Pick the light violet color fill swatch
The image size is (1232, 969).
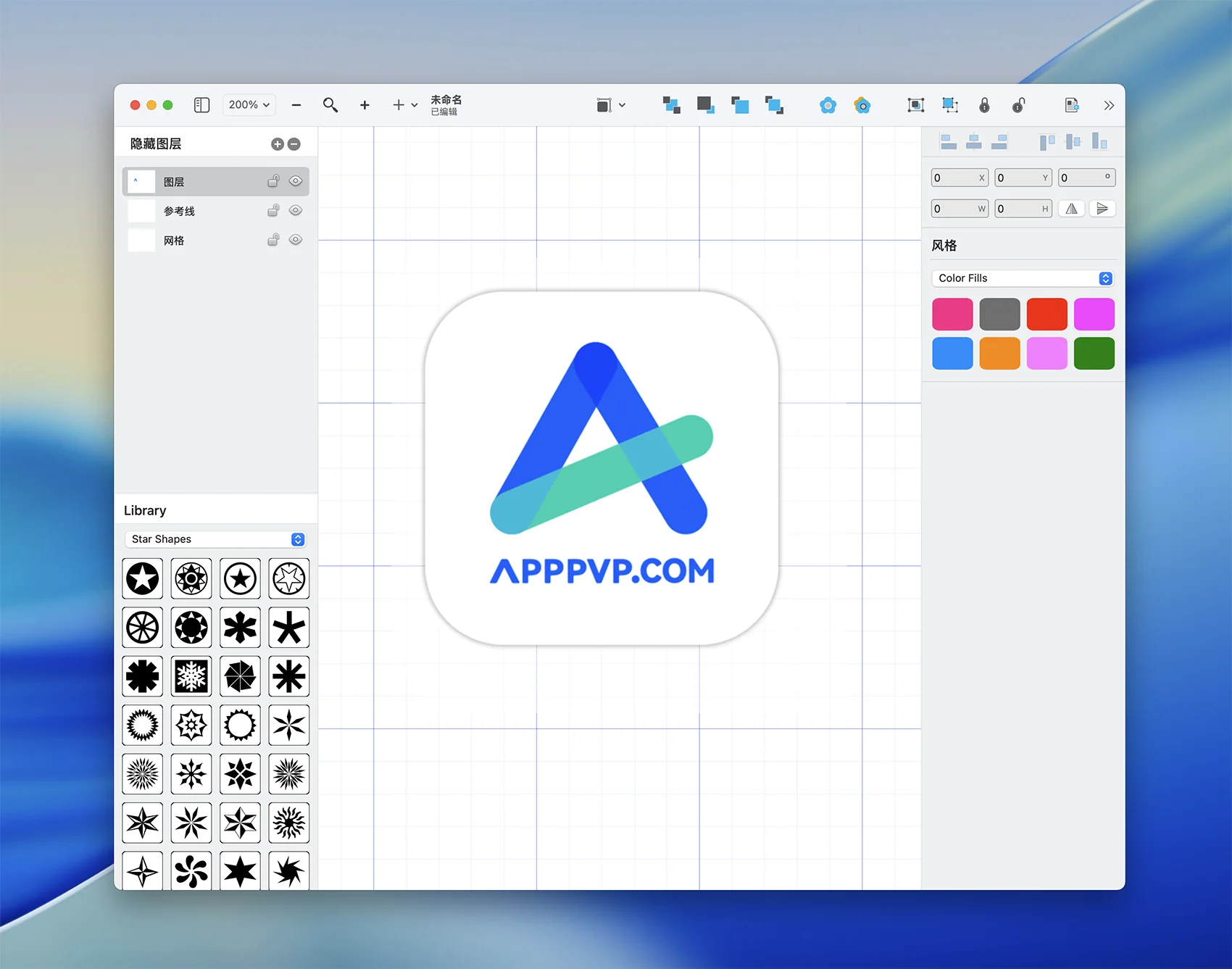click(x=1046, y=354)
